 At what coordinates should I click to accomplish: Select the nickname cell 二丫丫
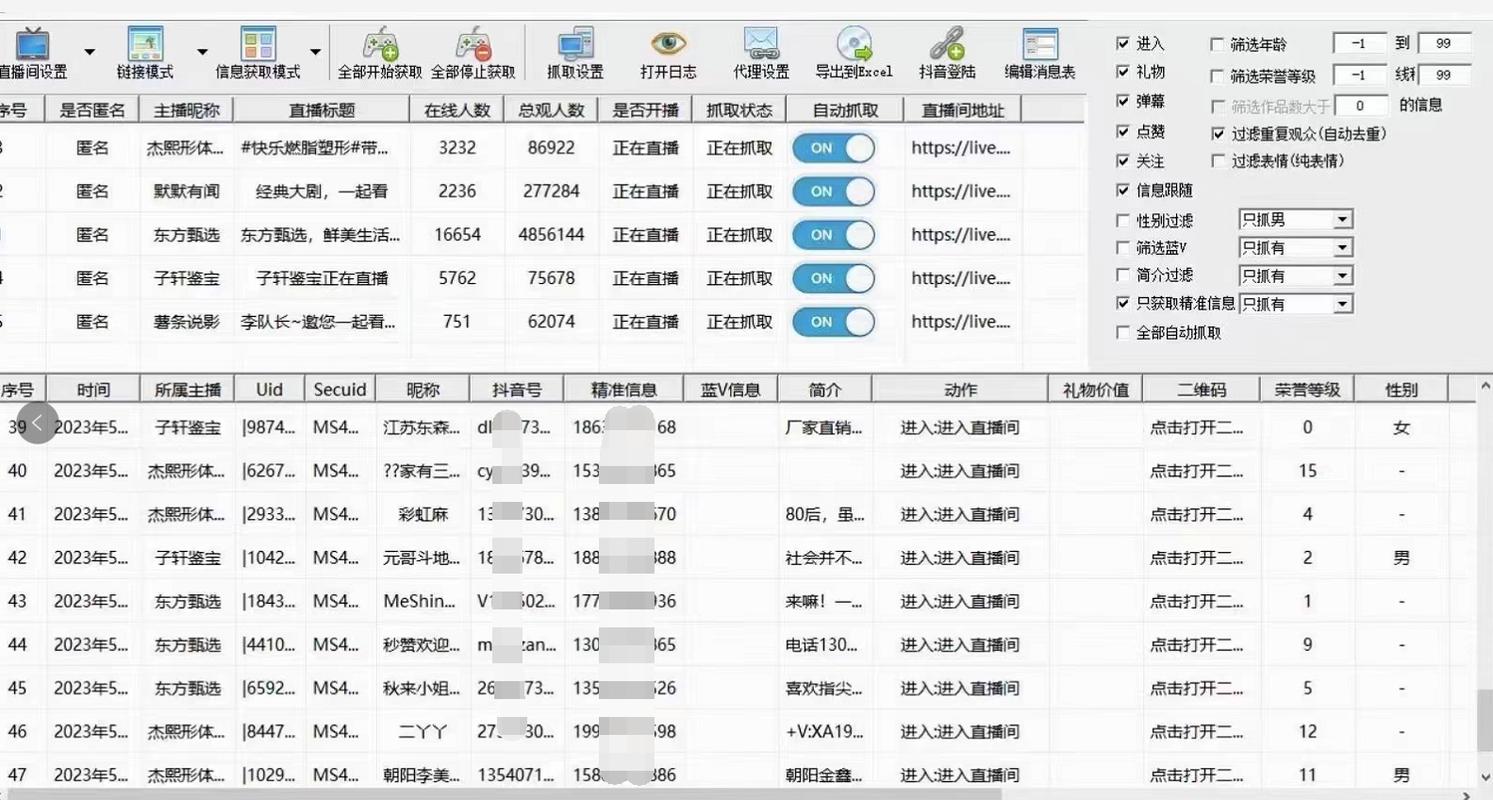click(423, 731)
